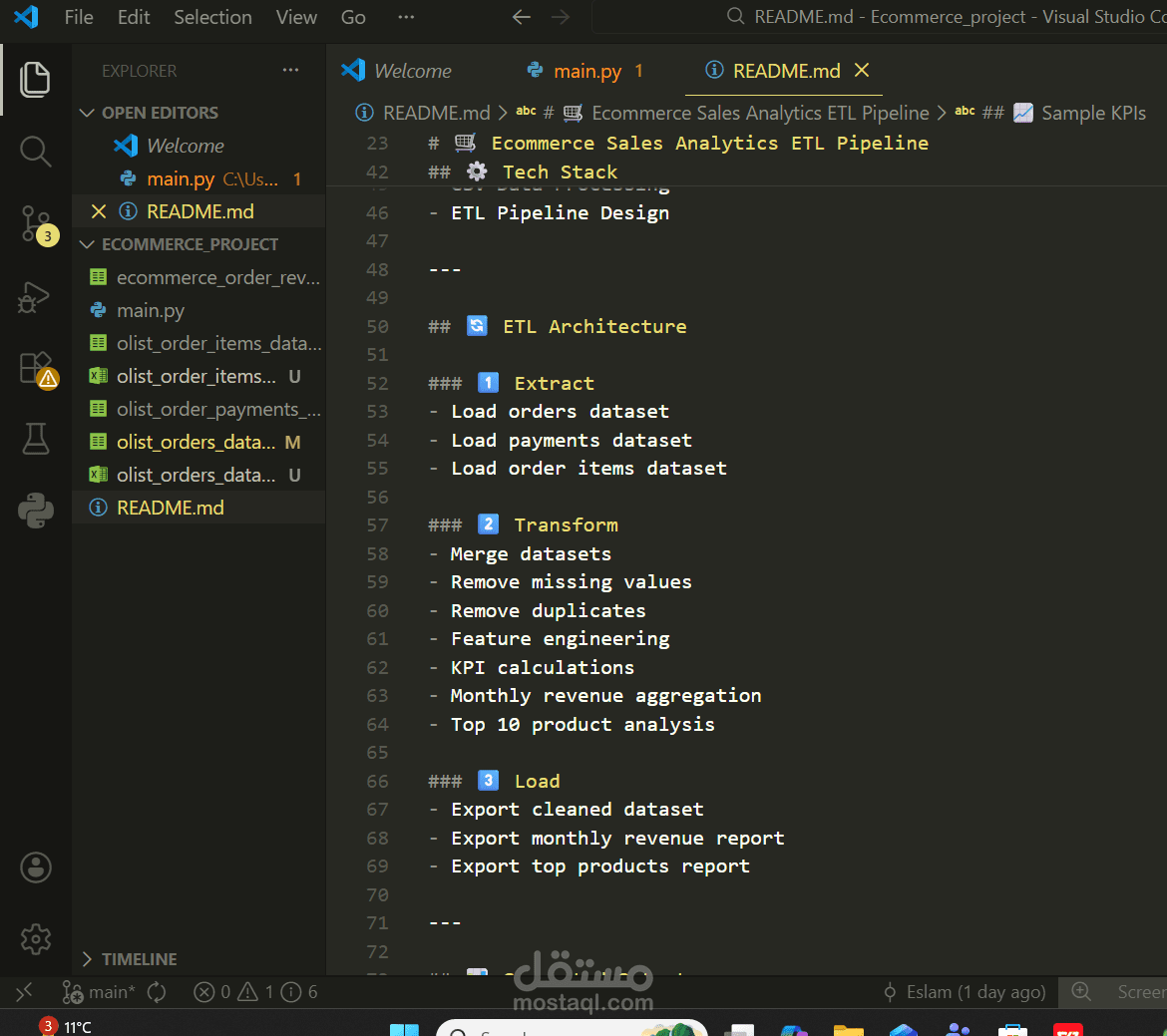Click the ETL Architecture heading line
This screenshot has width=1167, height=1036.
click(x=557, y=326)
